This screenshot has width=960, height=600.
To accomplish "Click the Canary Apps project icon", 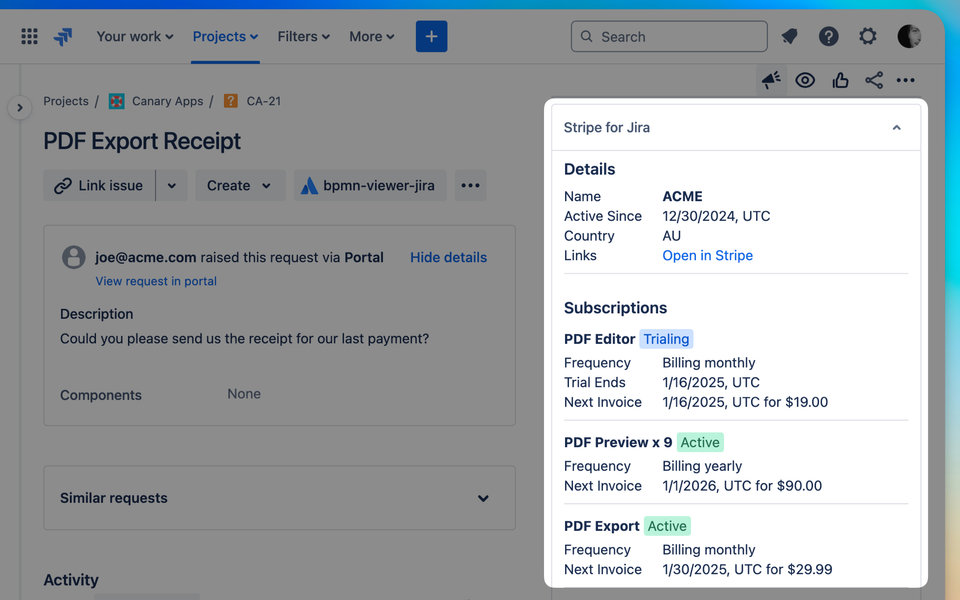I will pyautogui.click(x=116, y=101).
